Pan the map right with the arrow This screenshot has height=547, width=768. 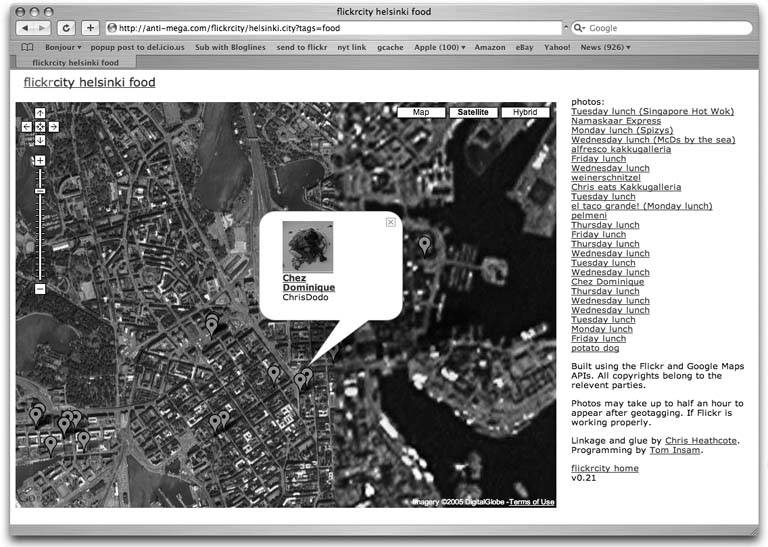coord(53,126)
